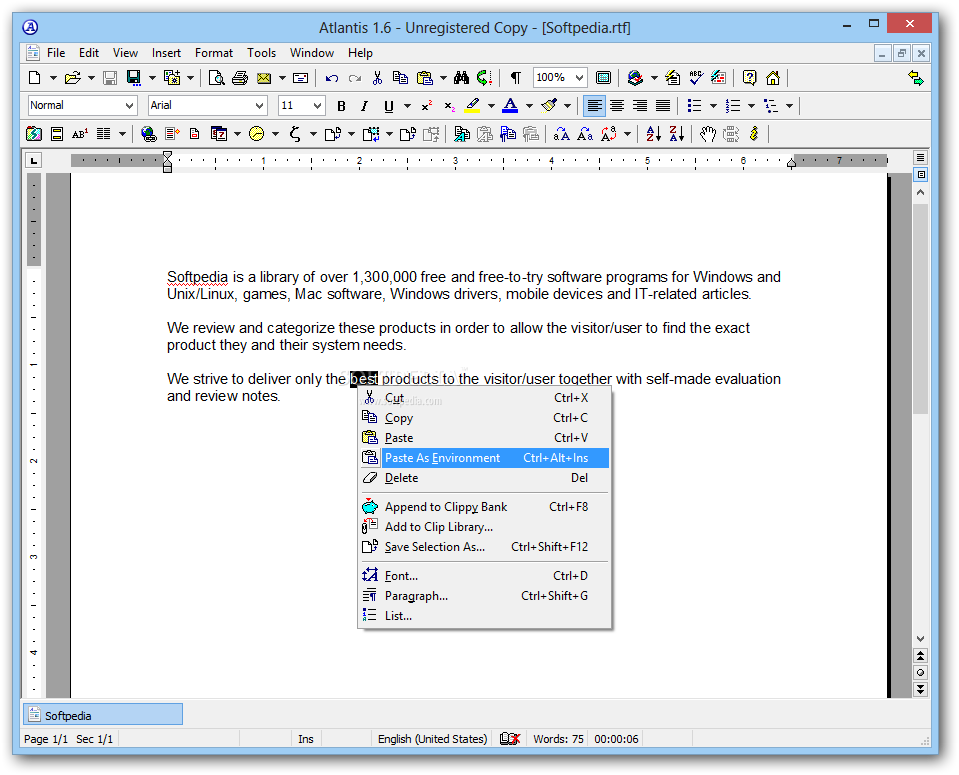Click the send by email envelope icon
The width and height of the screenshot is (959, 775).
pos(264,78)
